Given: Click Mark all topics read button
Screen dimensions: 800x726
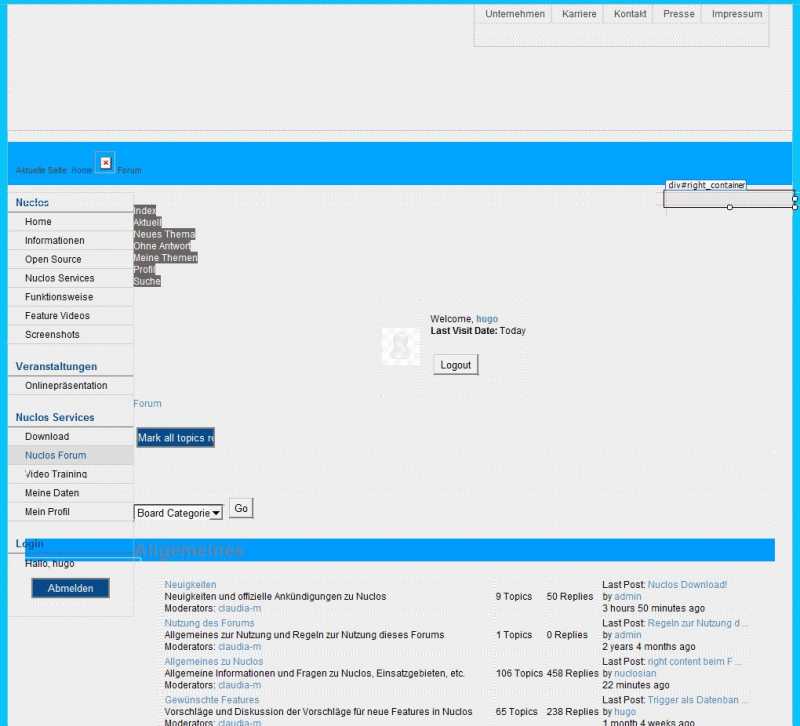Looking at the screenshot, I should pos(176,438).
